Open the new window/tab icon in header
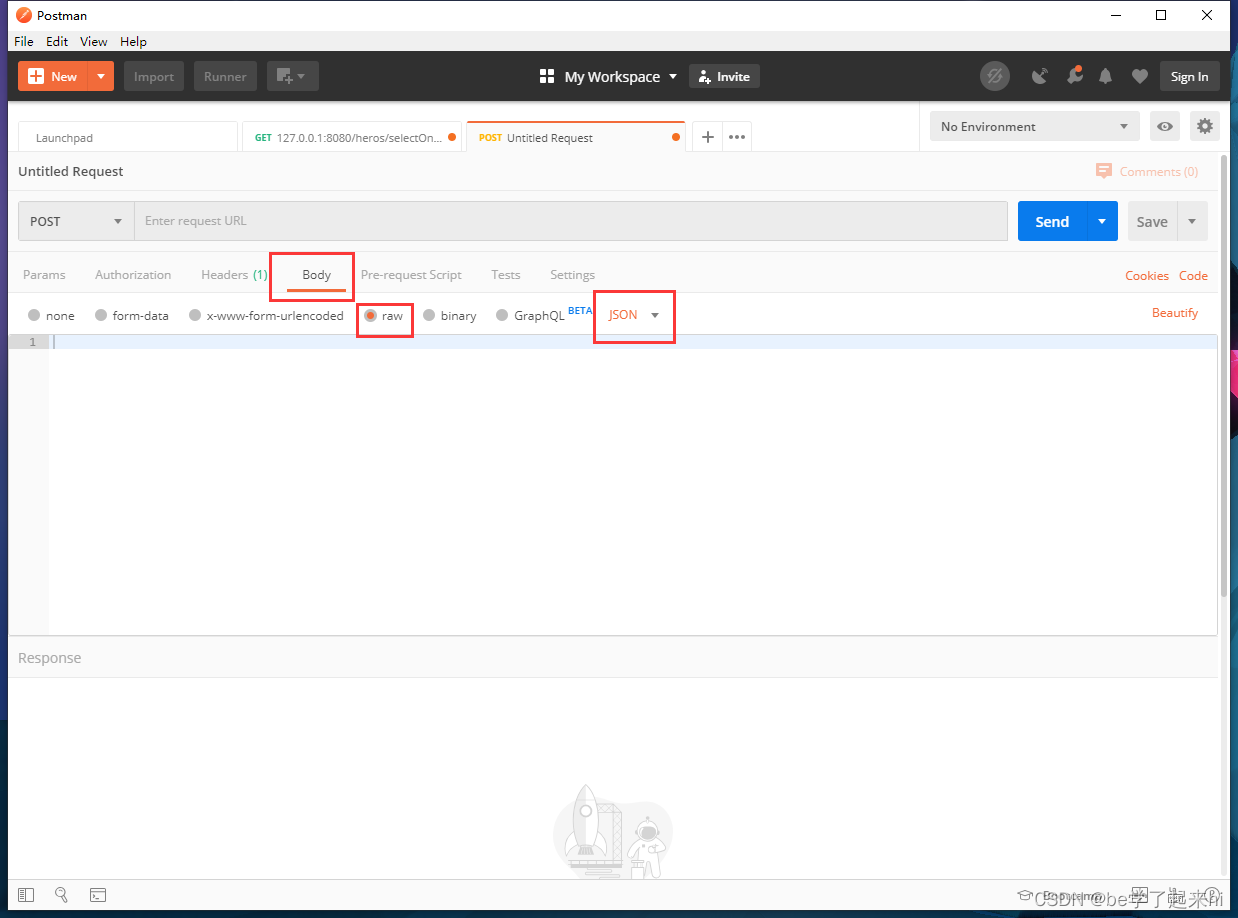Screen dimensions: 1238x918 tap(292, 76)
